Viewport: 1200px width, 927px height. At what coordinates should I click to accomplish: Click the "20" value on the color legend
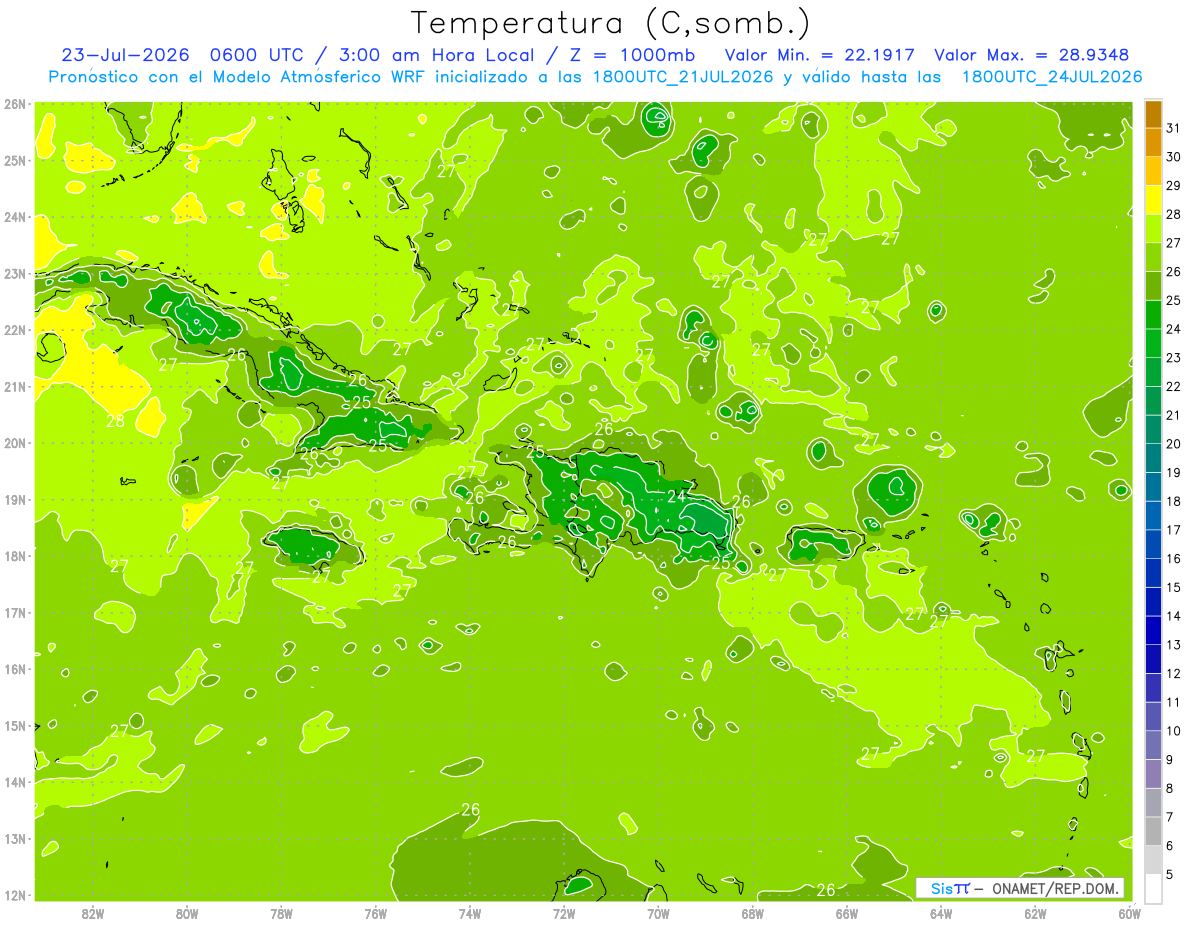(x=1174, y=444)
